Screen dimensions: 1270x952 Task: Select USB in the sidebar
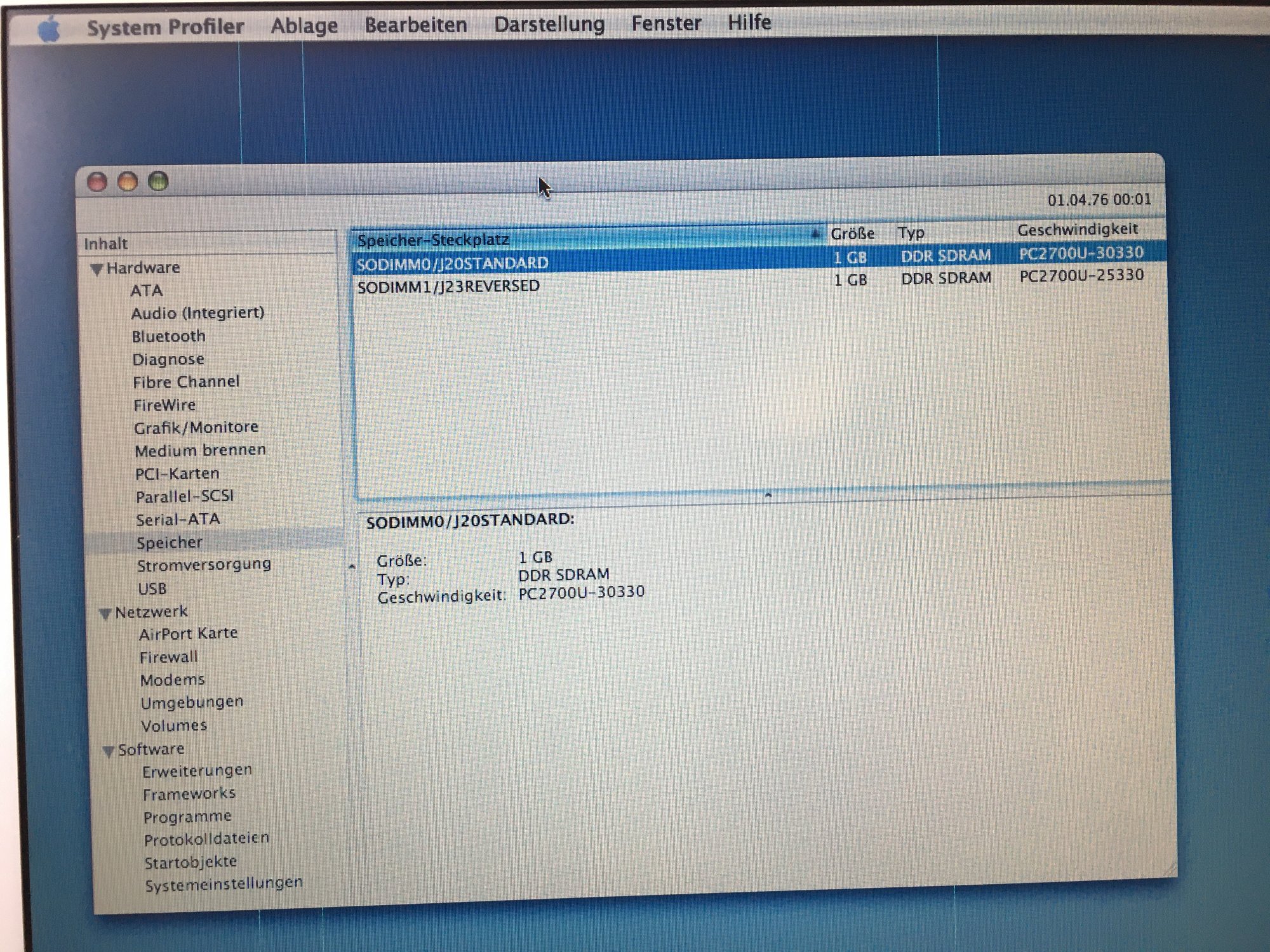[152, 589]
